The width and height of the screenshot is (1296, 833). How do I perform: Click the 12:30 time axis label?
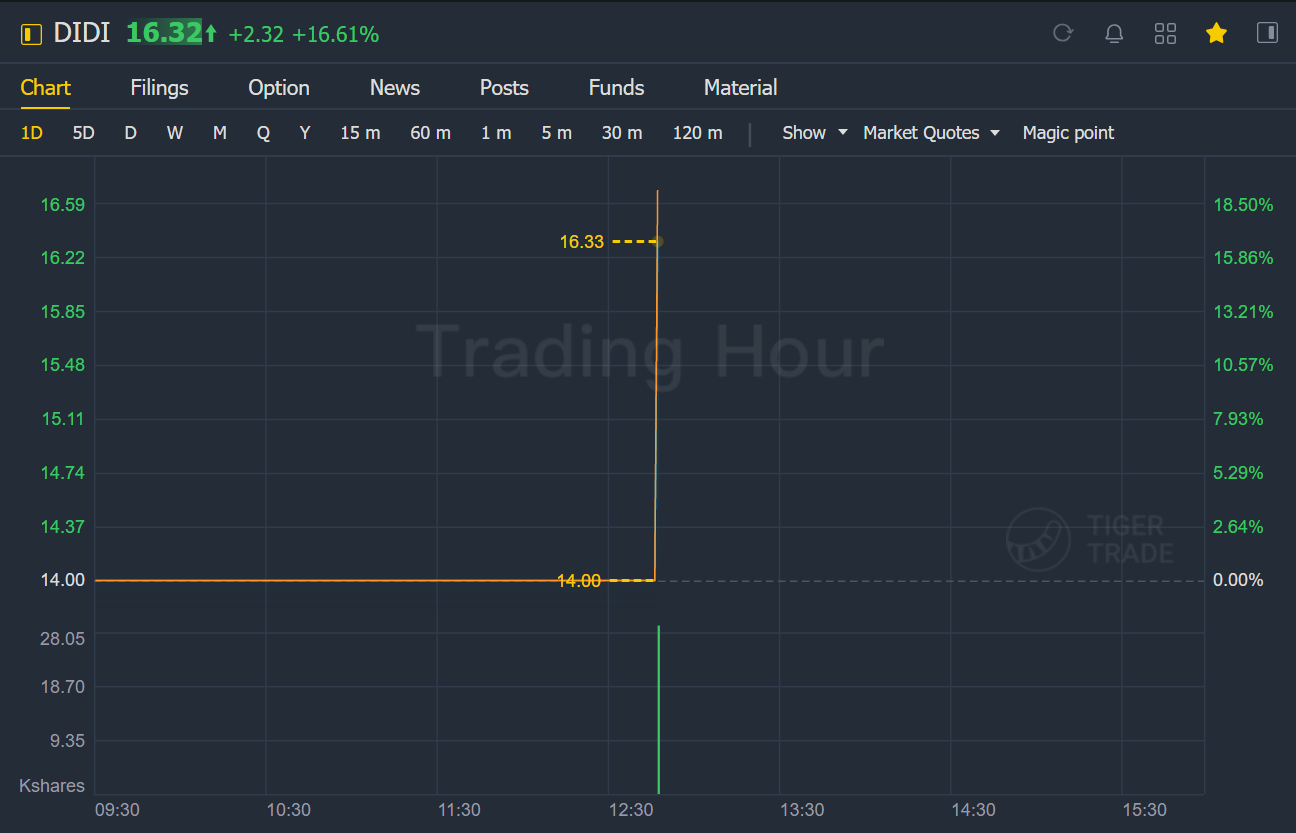pos(631,809)
